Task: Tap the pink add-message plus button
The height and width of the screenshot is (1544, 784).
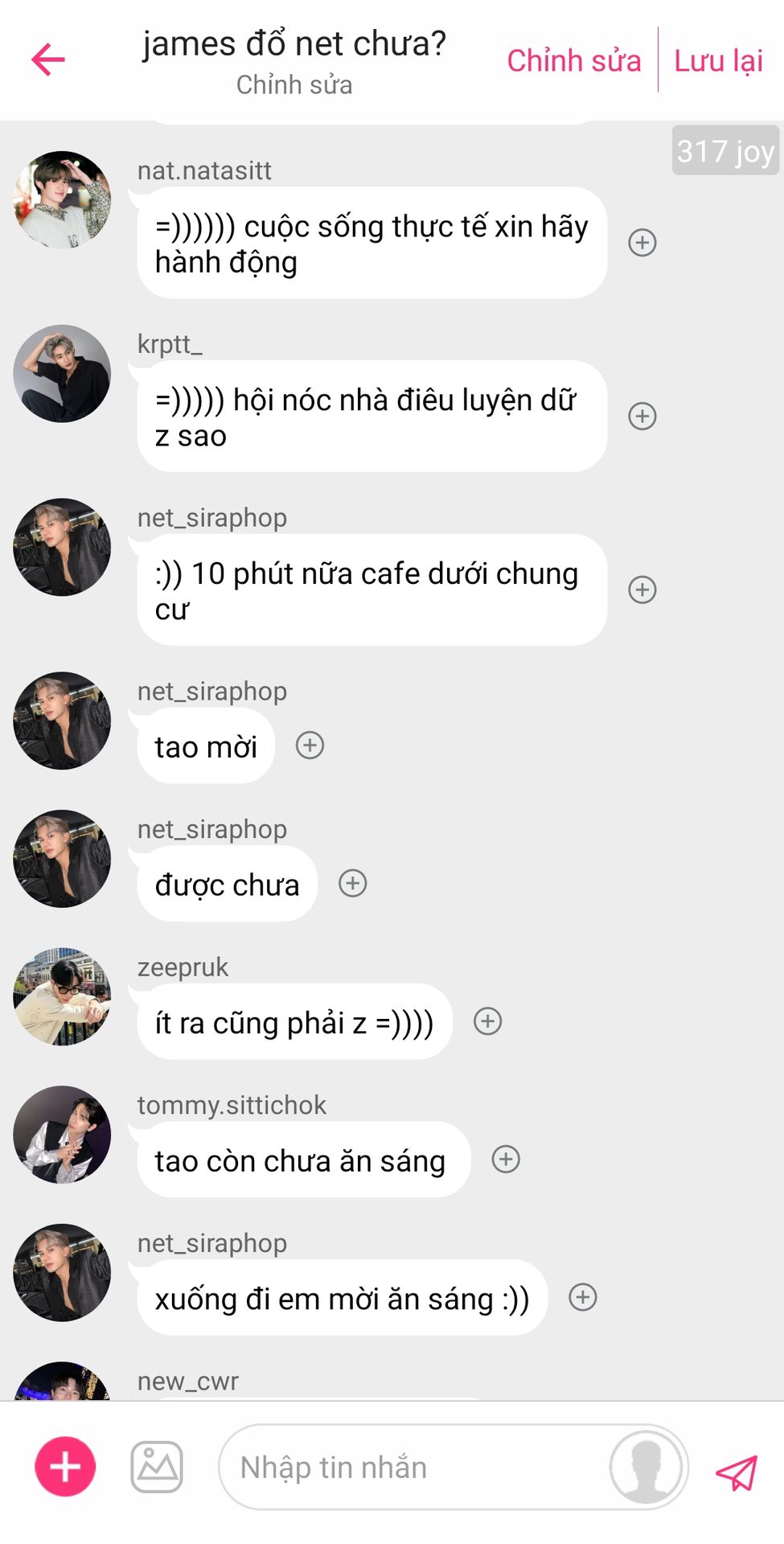Action: tap(65, 1466)
